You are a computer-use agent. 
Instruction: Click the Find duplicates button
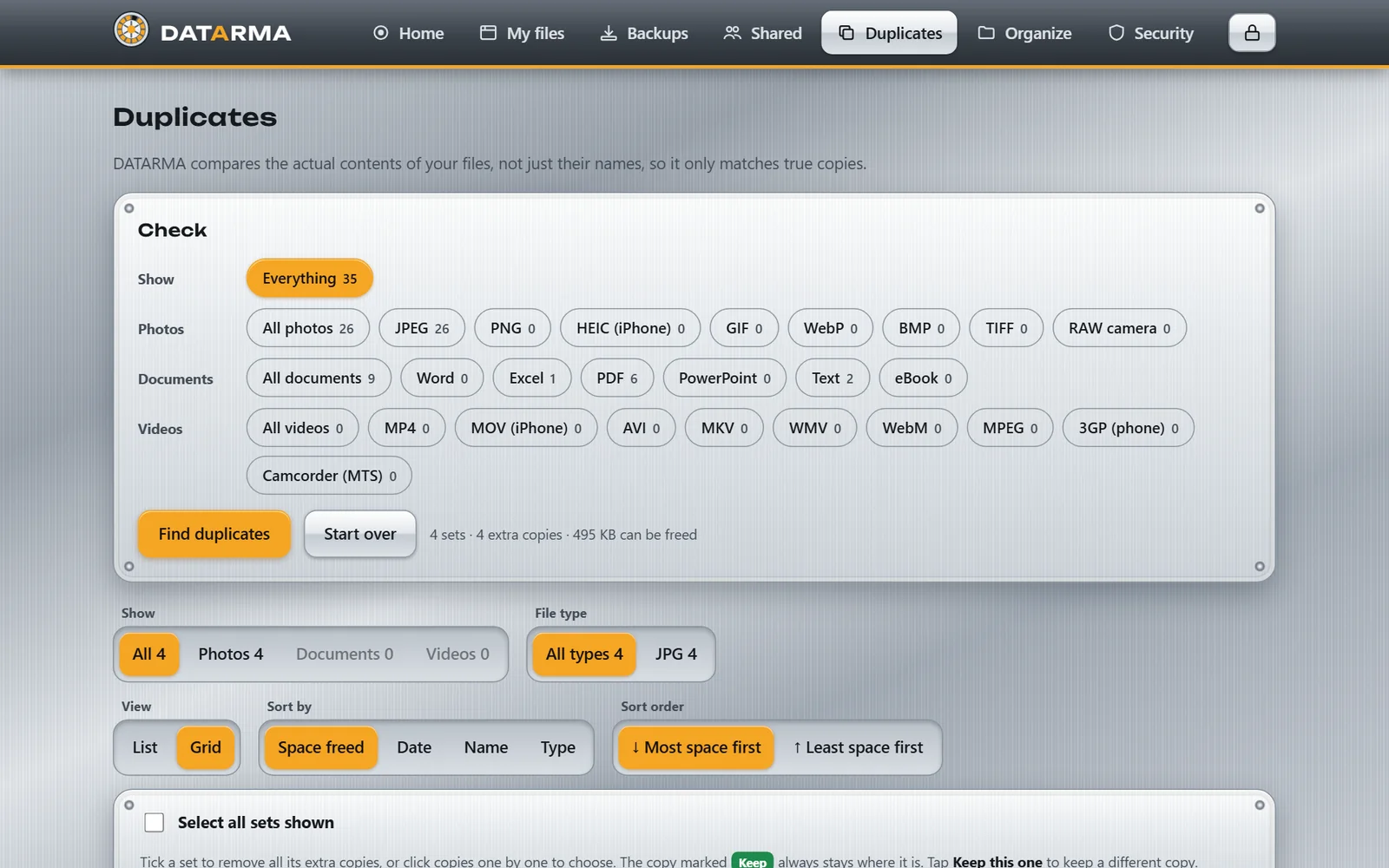click(x=214, y=534)
